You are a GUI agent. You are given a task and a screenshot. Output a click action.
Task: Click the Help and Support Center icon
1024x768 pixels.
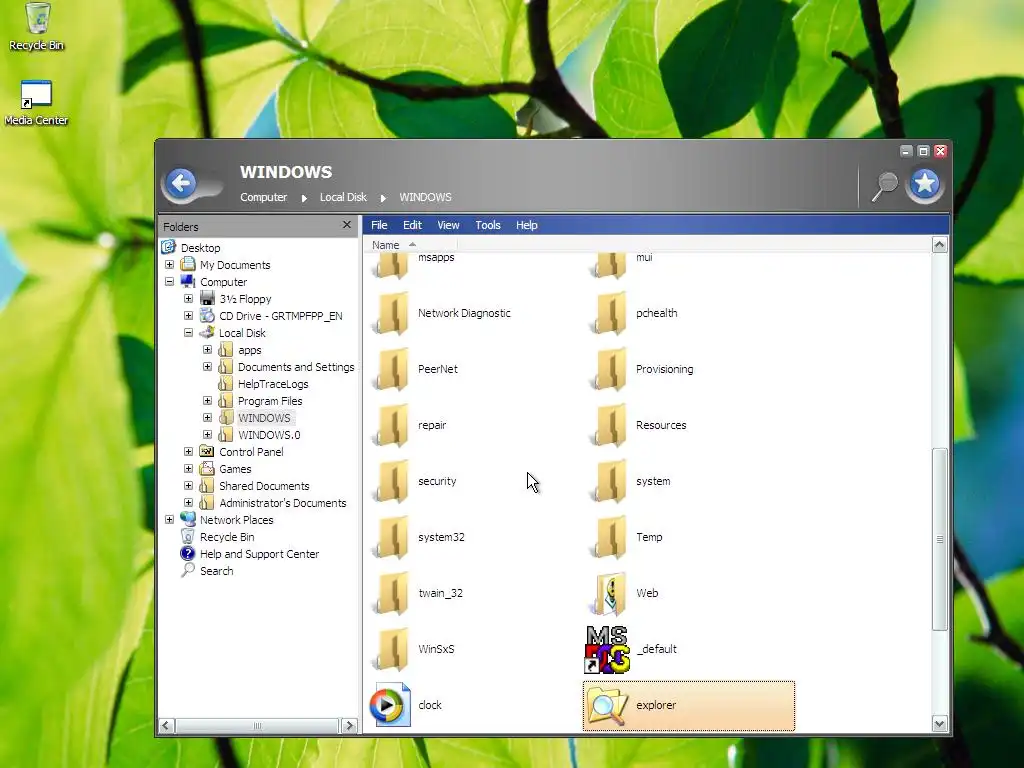(x=187, y=553)
